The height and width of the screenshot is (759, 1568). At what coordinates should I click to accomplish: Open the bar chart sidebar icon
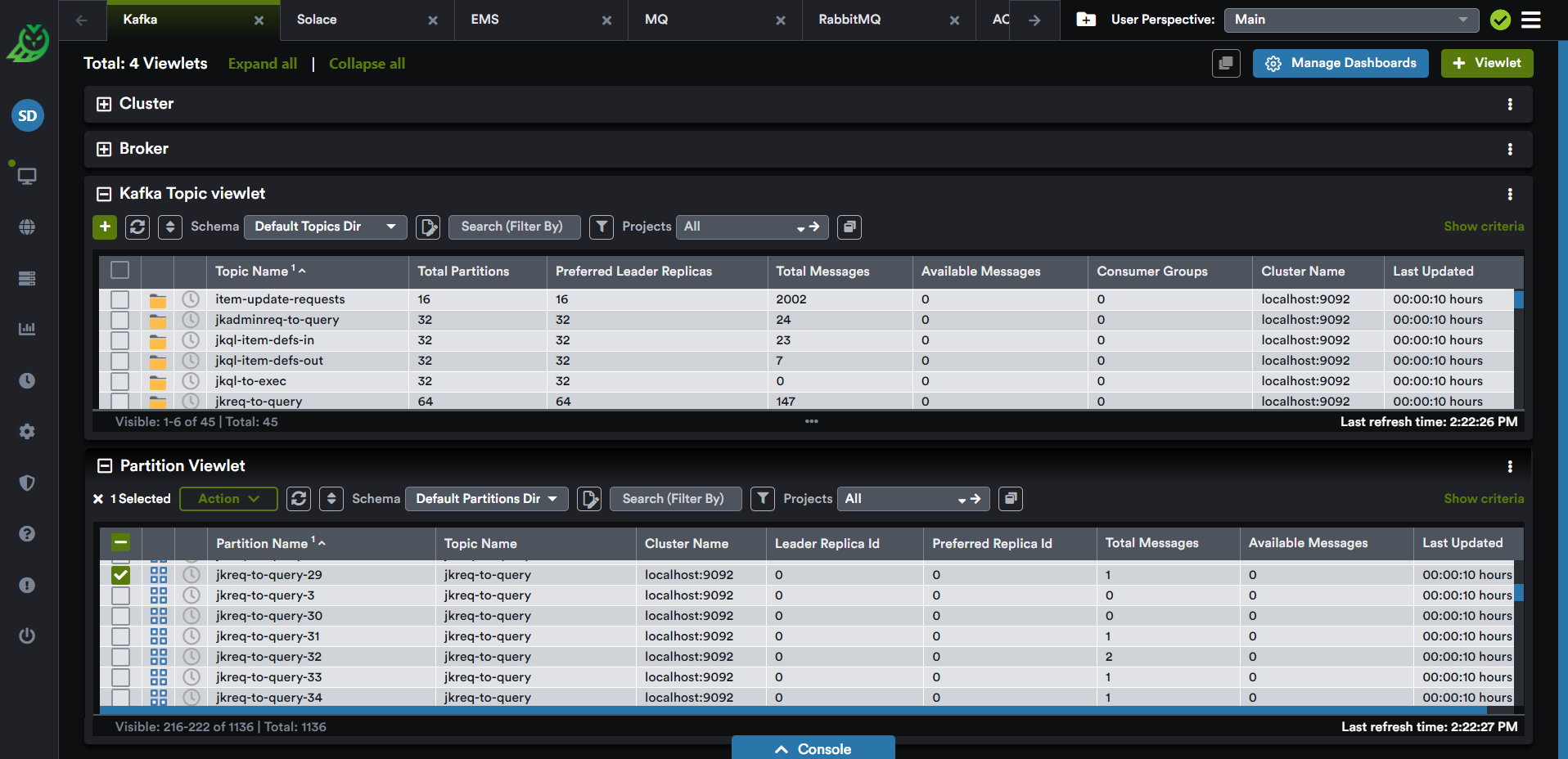point(27,329)
